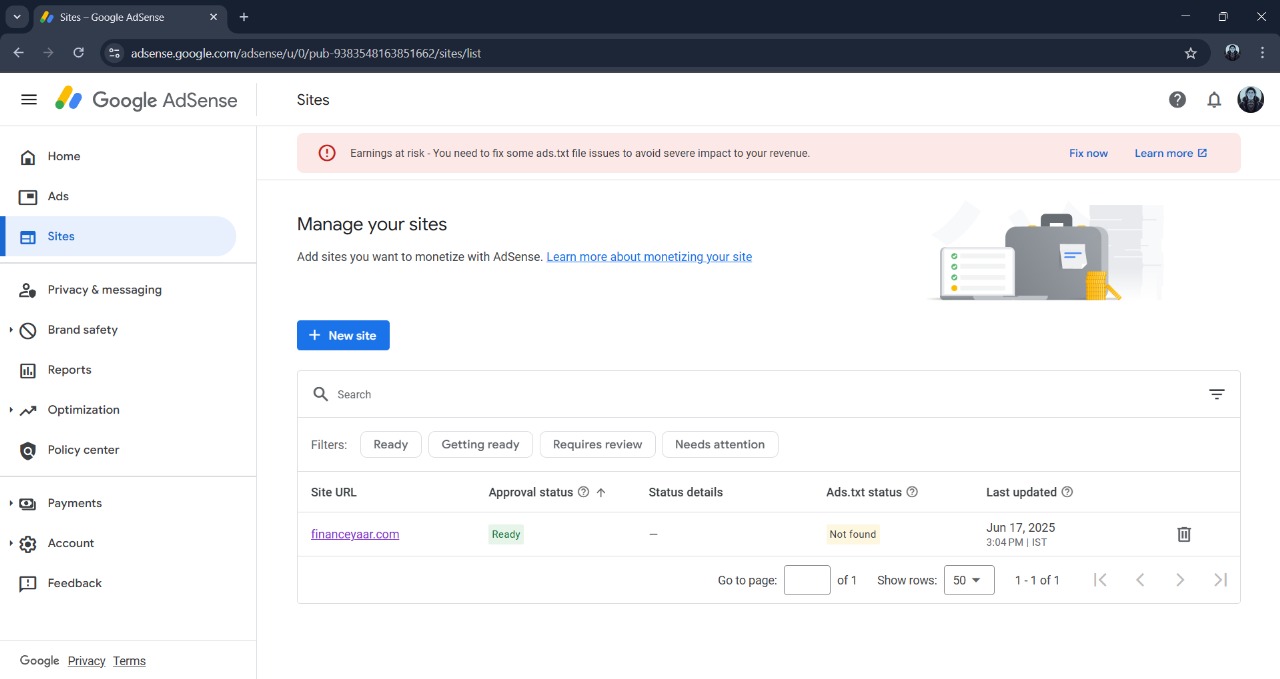Expand the Payments submenu arrow
This screenshot has height=679, width=1280.
coord(11,504)
